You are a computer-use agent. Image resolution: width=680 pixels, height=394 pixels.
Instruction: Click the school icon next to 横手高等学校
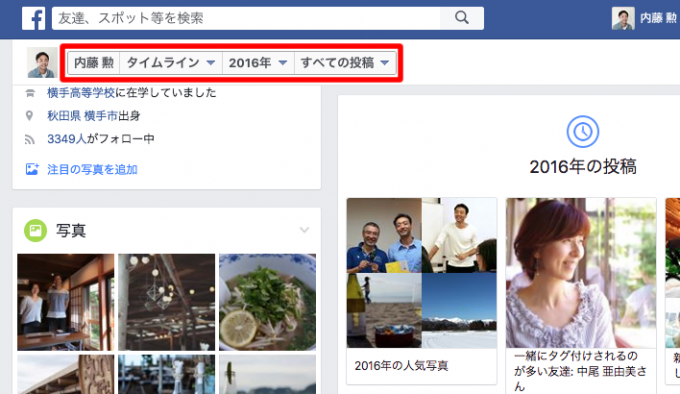(x=30, y=93)
